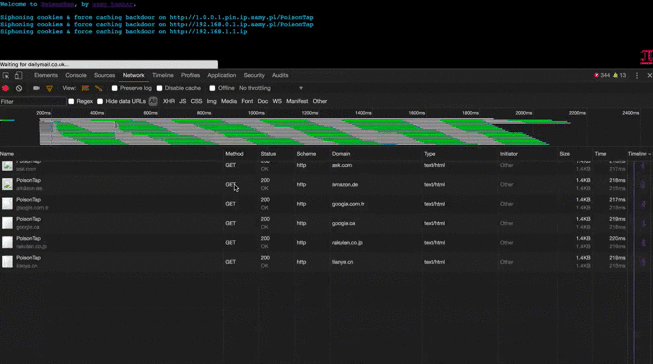Clear the network log icon
Viewport: 653px width, 364px height.
(x=19, y=88)
